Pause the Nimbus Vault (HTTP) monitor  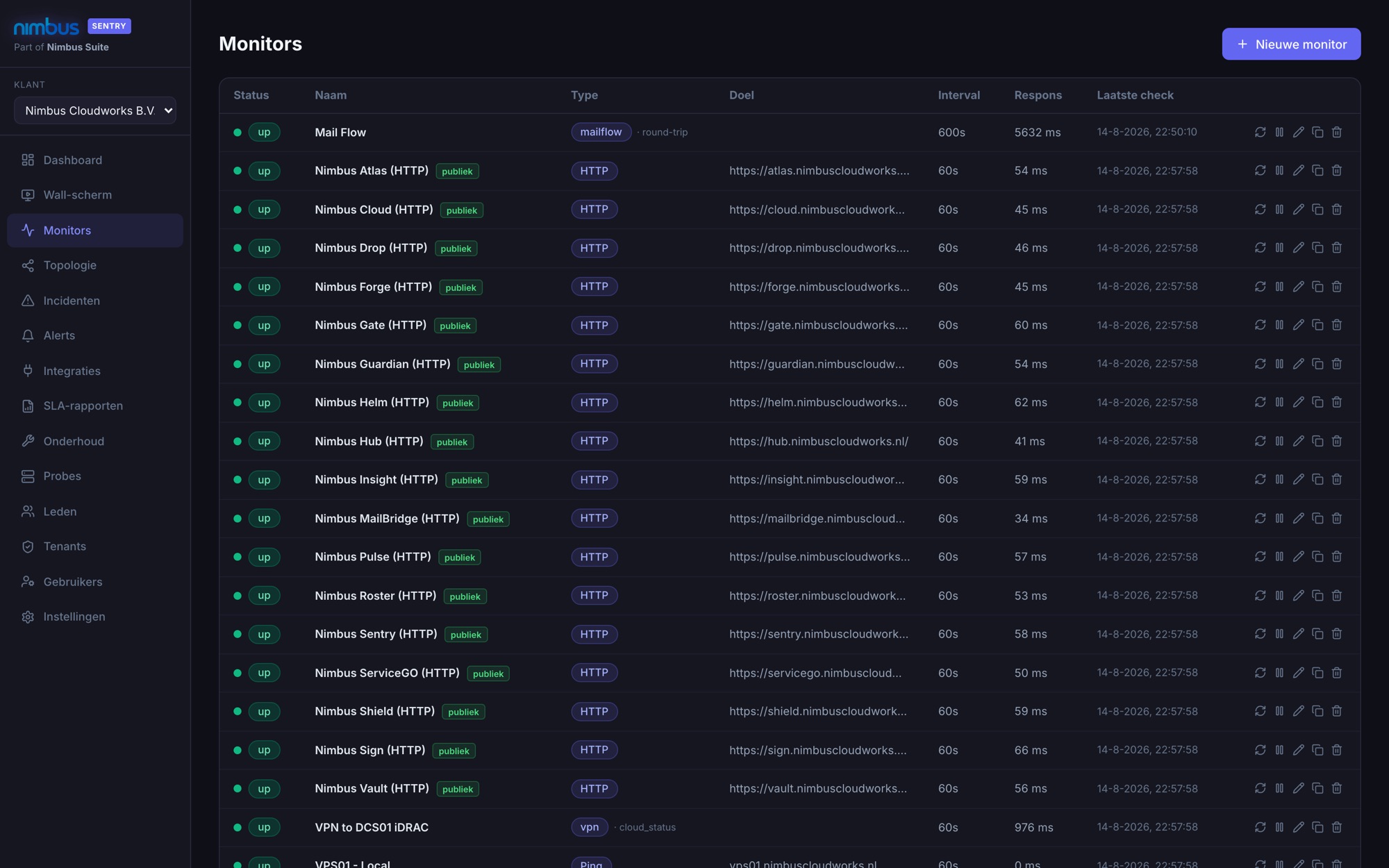click(1279, 789)
